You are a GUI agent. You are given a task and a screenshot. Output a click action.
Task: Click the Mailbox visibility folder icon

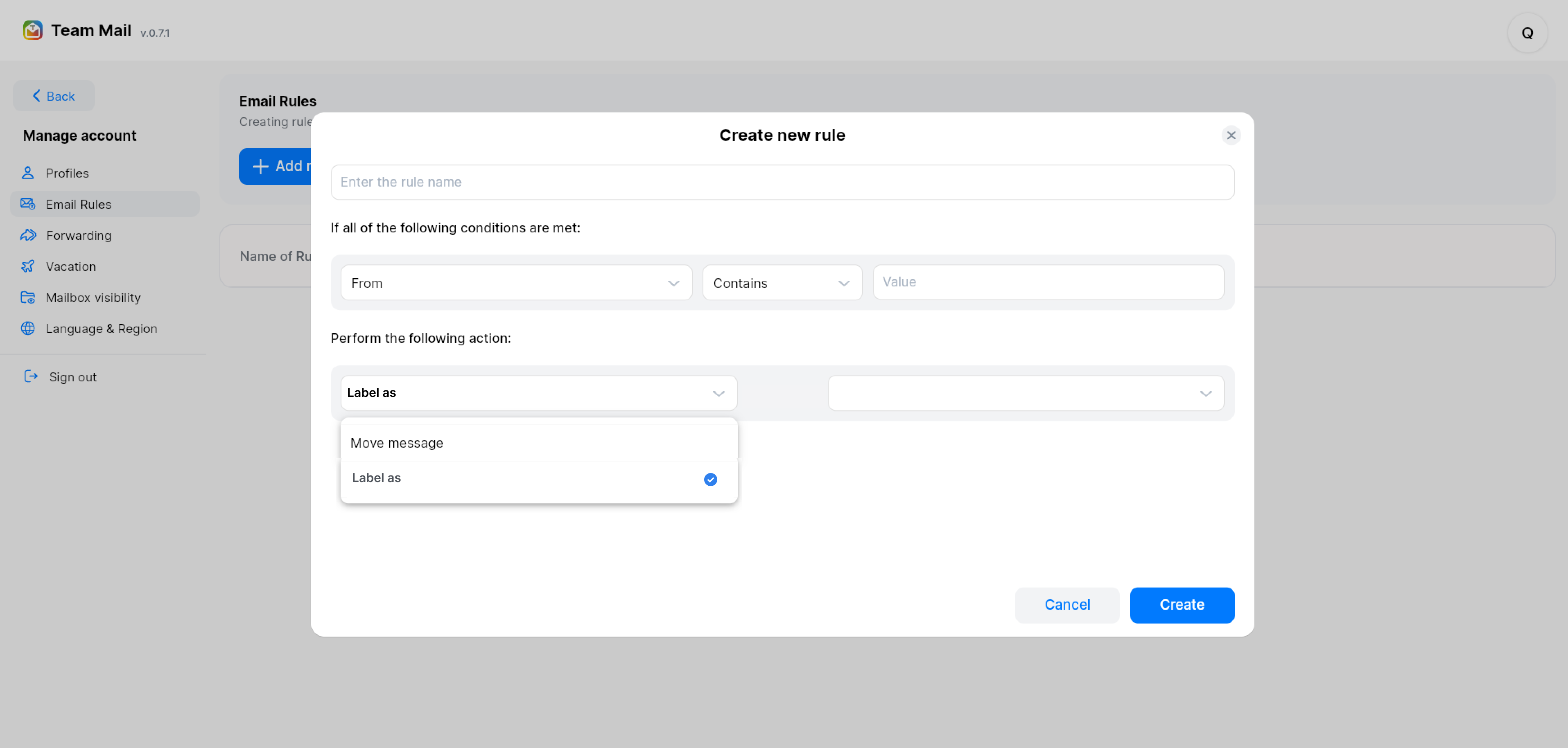click(x=28, y=297)
